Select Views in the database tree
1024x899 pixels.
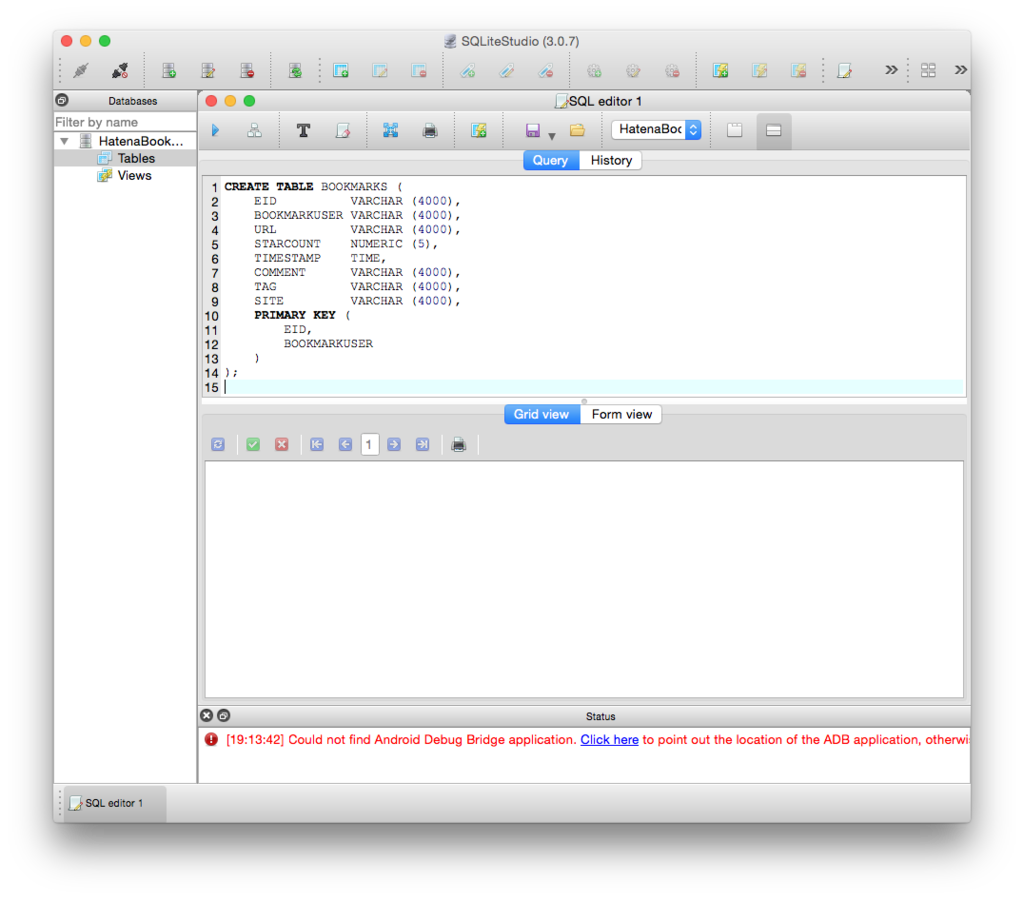(134, 176)
